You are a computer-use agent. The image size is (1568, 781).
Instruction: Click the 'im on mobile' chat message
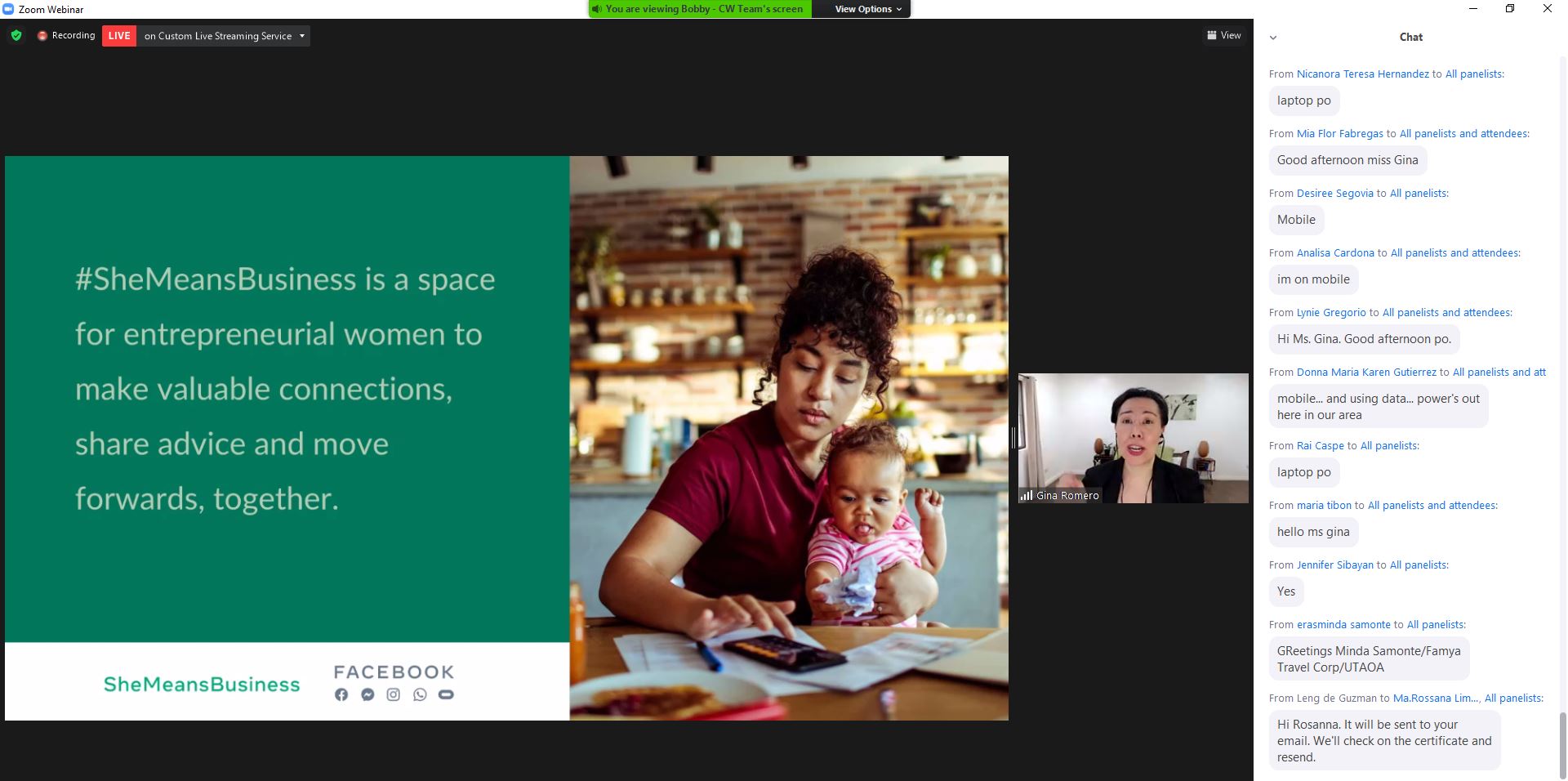[1313, 279]
